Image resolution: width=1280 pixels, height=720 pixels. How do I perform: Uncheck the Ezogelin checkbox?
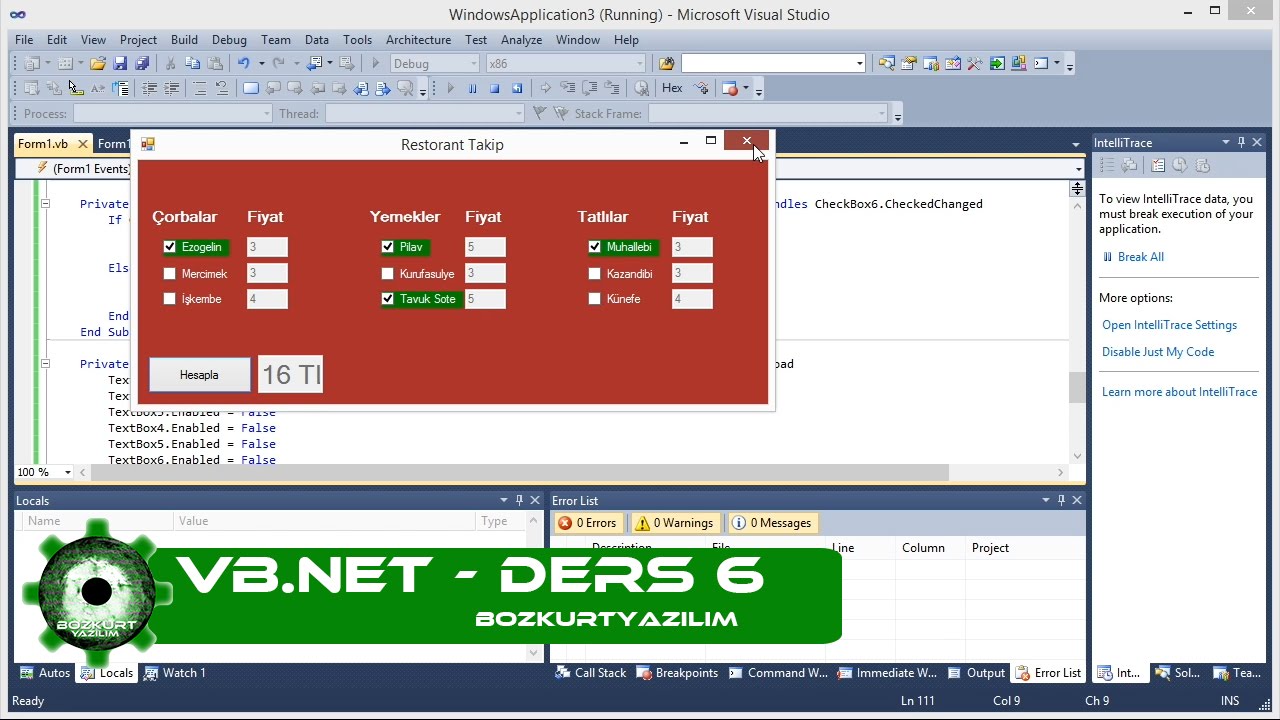point(169,247)
